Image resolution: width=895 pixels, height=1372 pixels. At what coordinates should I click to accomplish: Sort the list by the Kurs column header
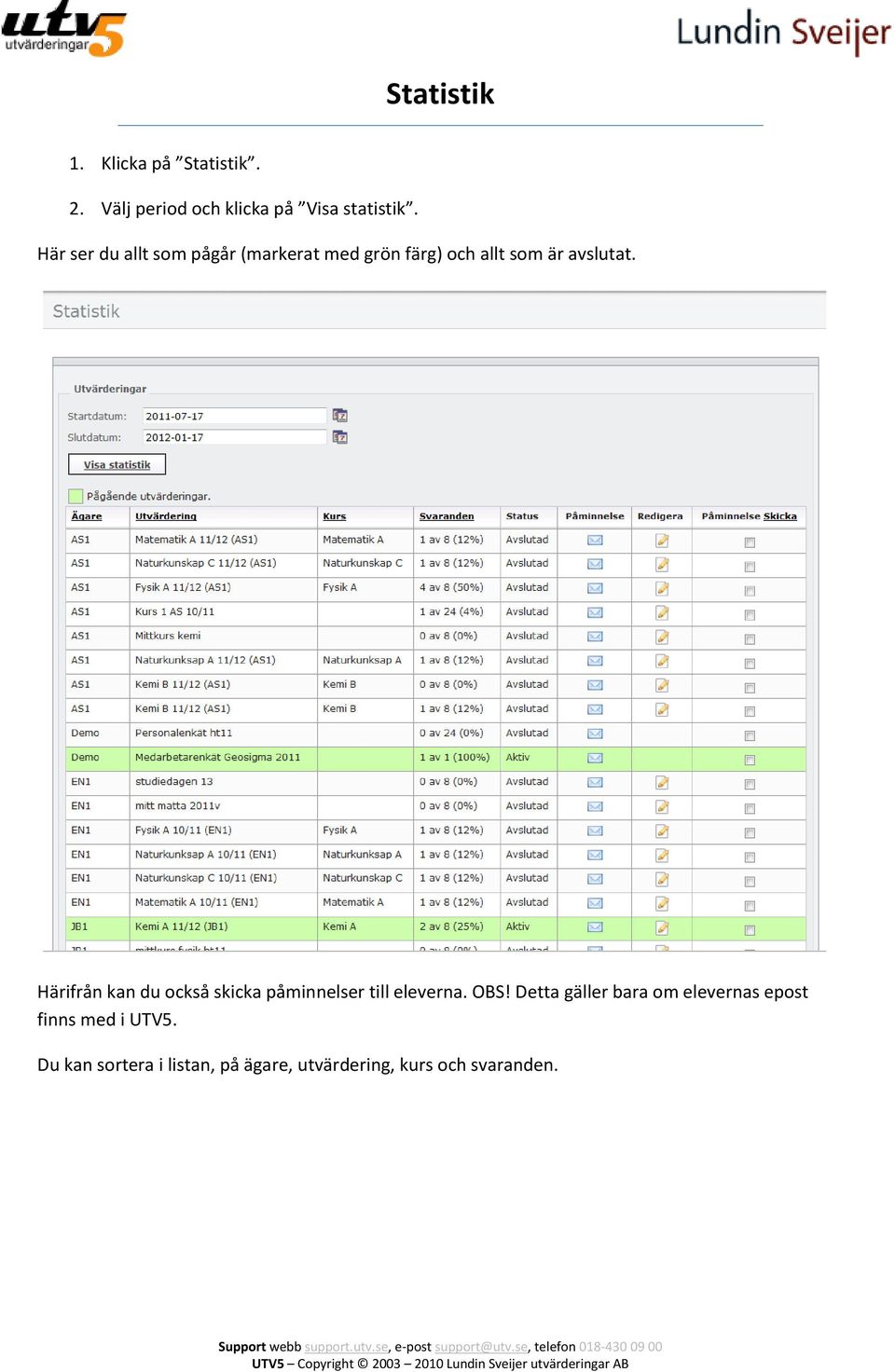tap(335, 516)
